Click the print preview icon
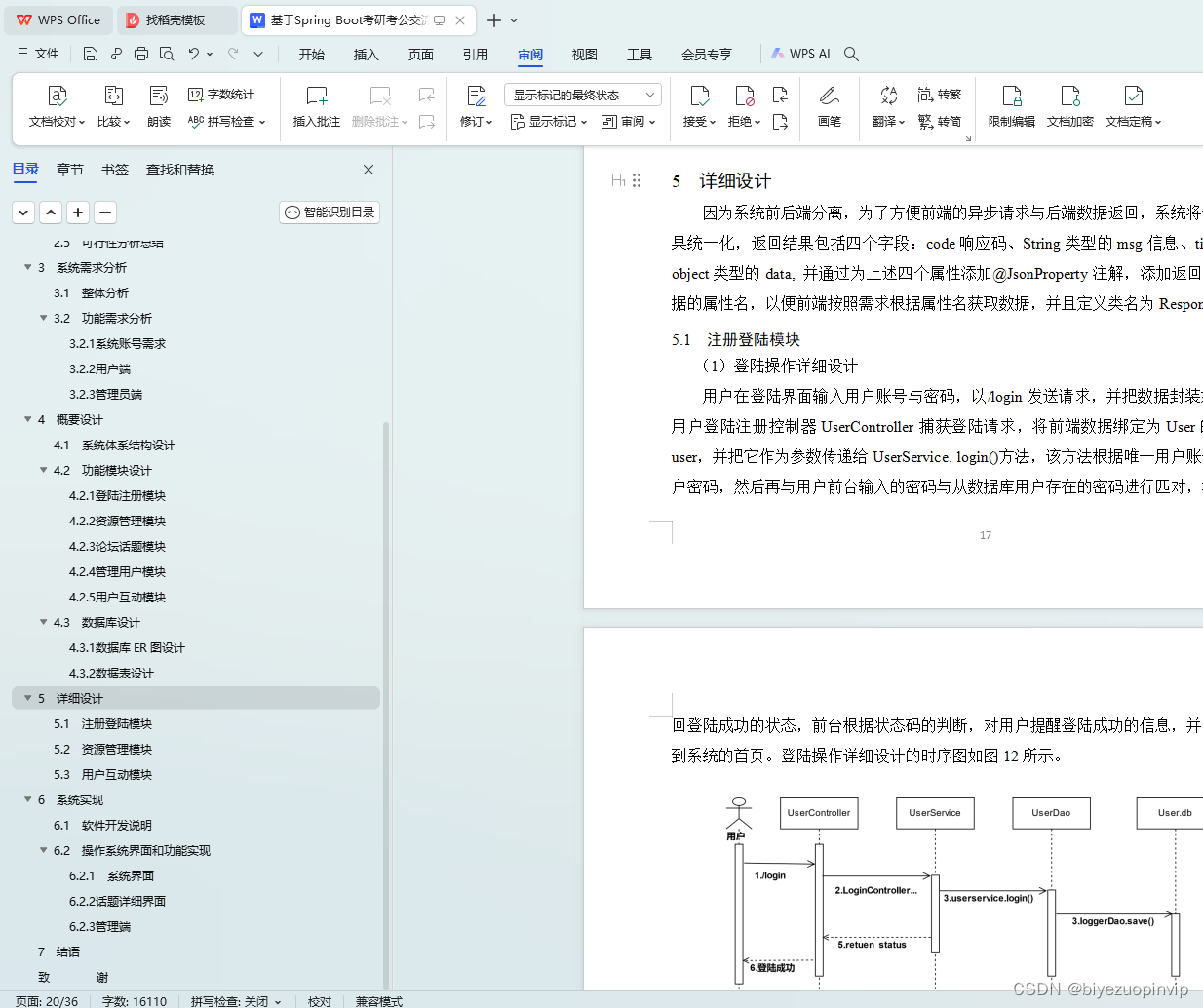The height and width of the screenshot is (1008, 1203). [167, 54]
